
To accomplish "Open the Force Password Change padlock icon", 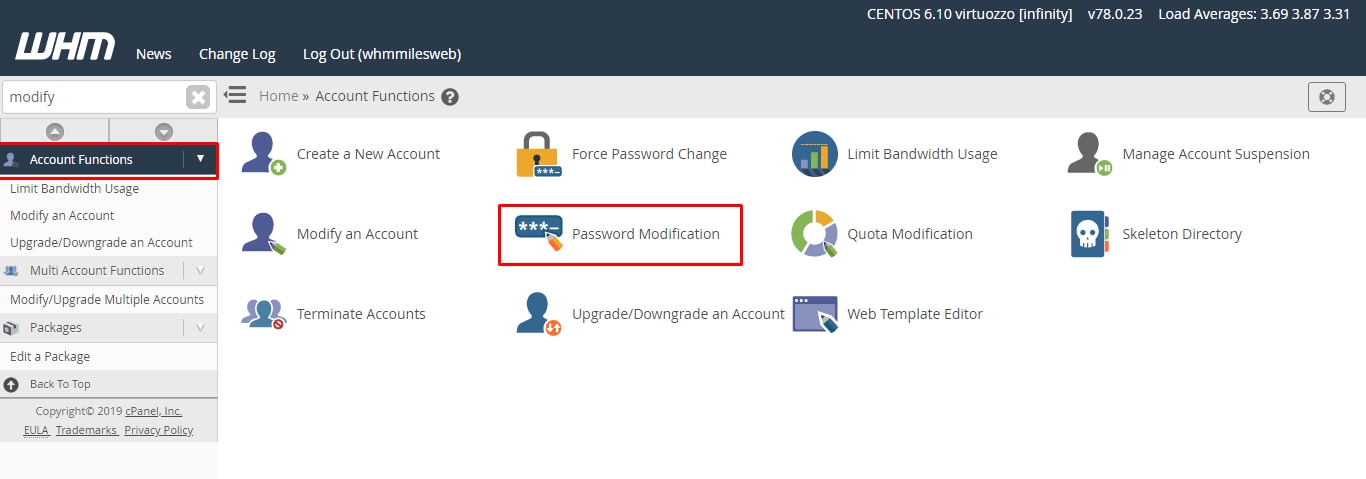I will pyautogui.click(x=539, y=154).
